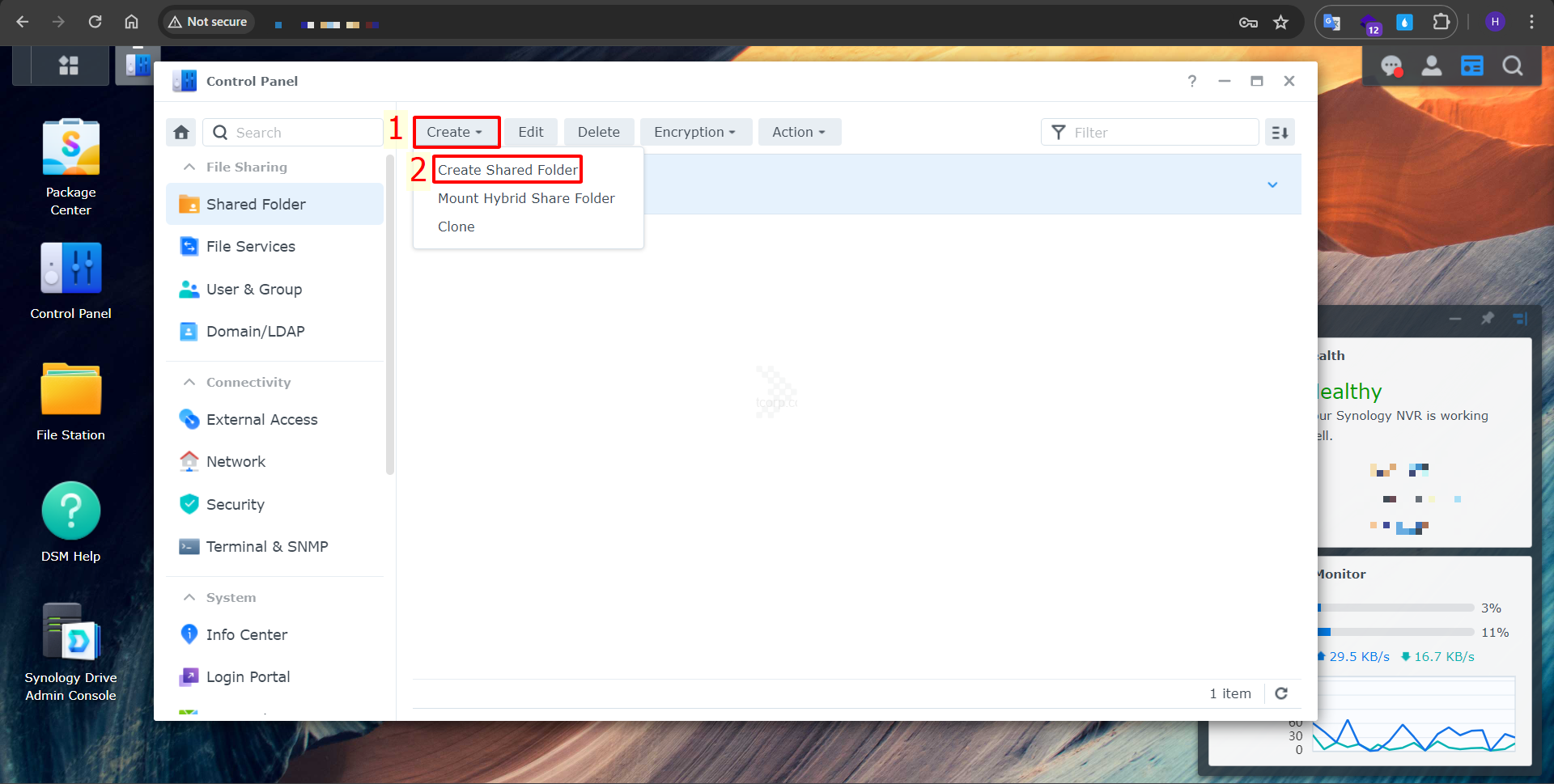Collapse the Connectivity section
This screenshot has height=784, width=1554.
(189, 382)
